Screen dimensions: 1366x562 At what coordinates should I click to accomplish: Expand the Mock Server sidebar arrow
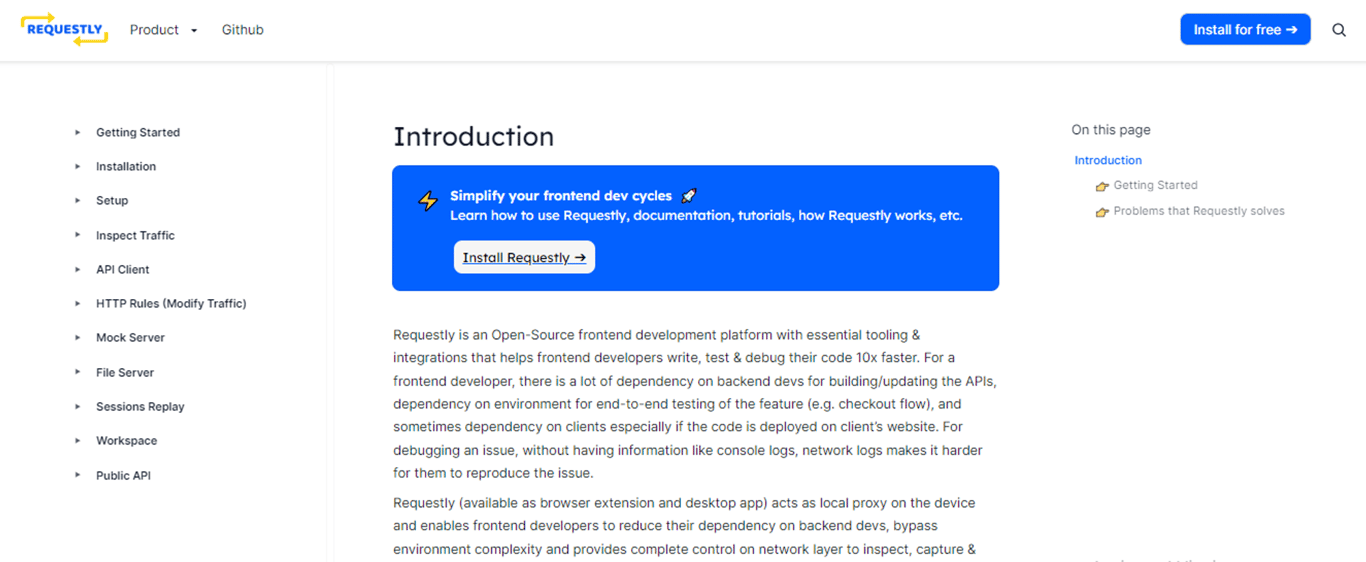point(78,337)
